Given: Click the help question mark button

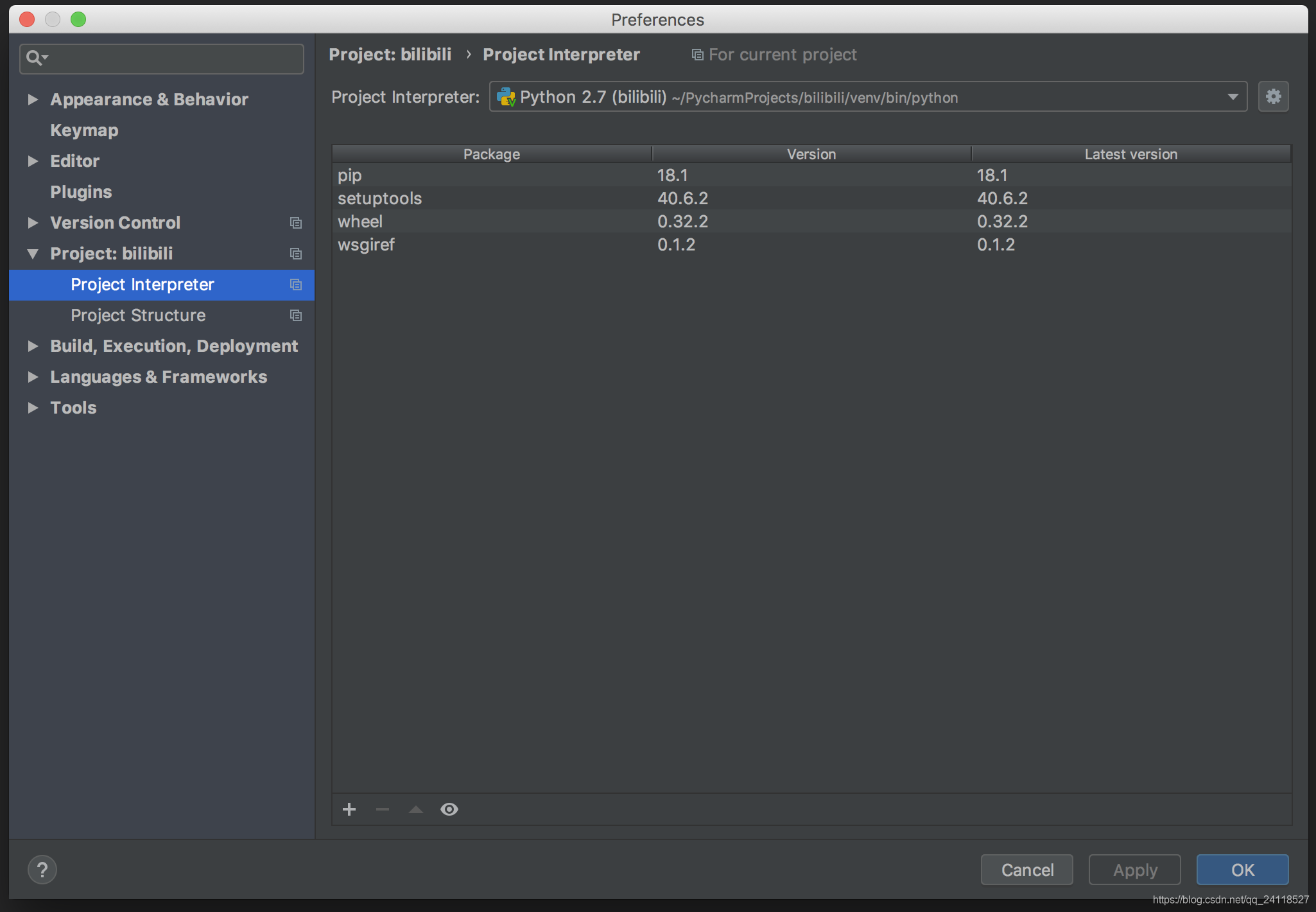Looking at the screenshot, I should point(42,870).
